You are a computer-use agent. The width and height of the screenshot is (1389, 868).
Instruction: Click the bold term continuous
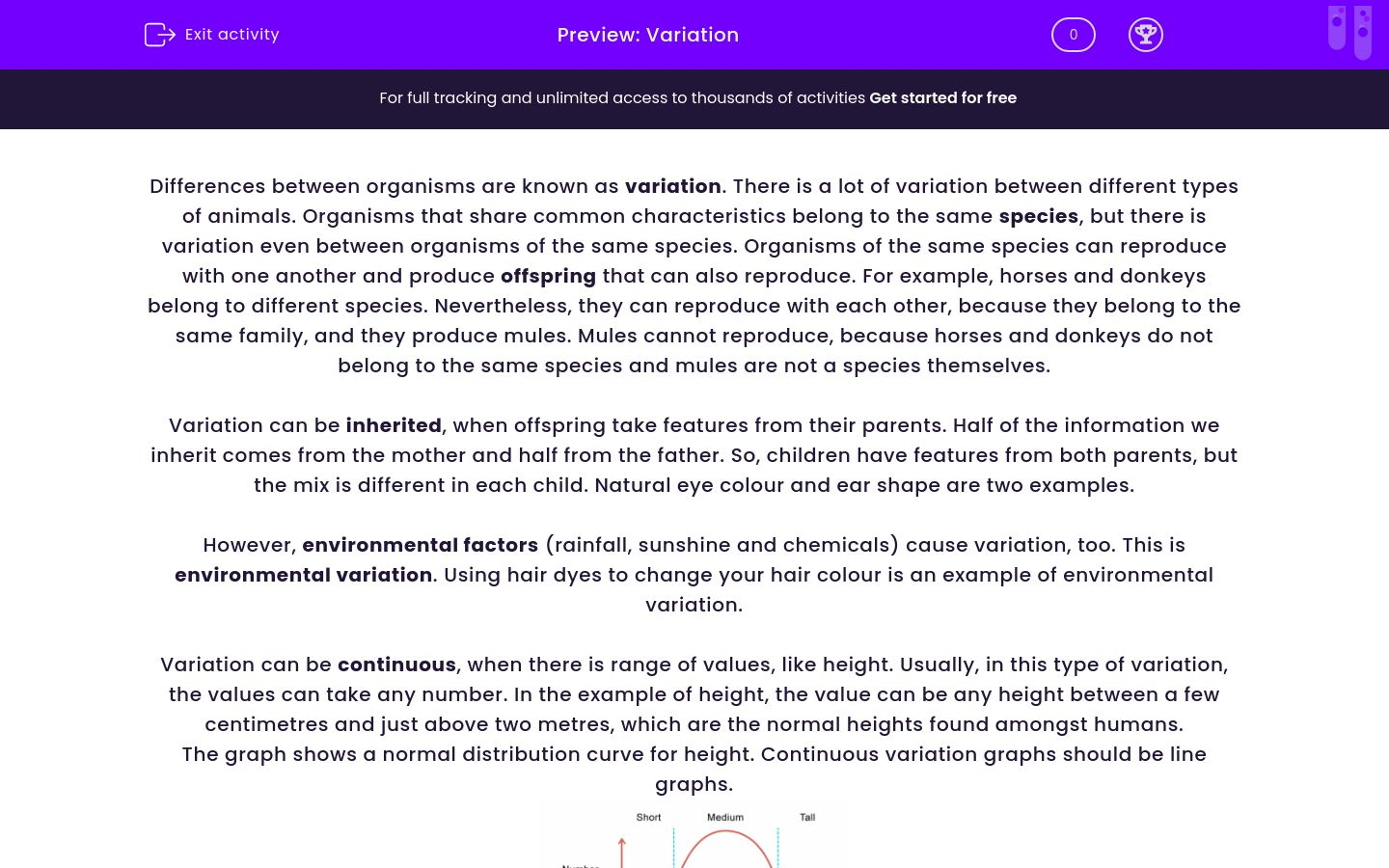[396, 665]
